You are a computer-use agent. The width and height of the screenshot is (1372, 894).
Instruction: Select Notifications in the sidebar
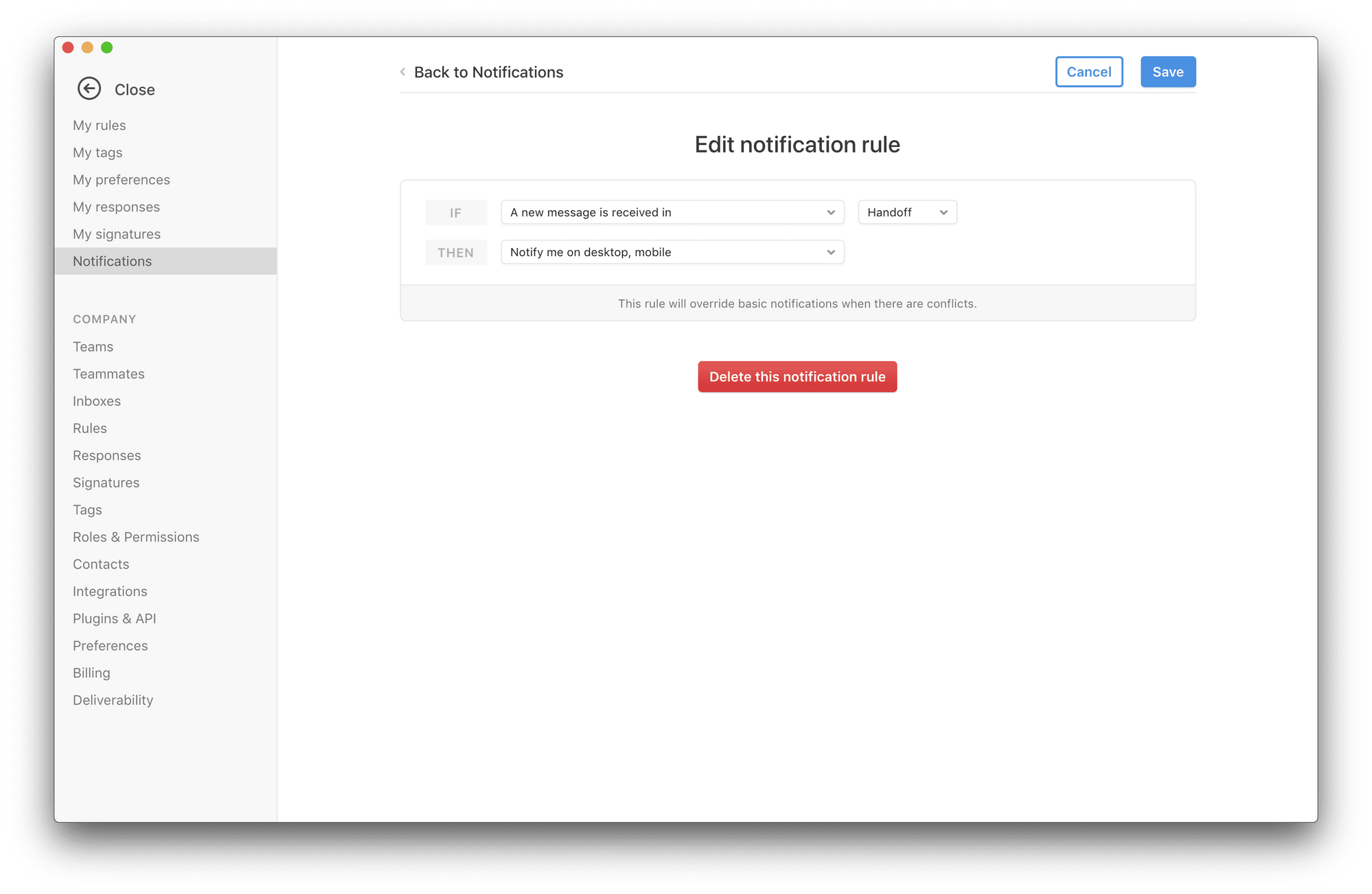pos(113,262)
